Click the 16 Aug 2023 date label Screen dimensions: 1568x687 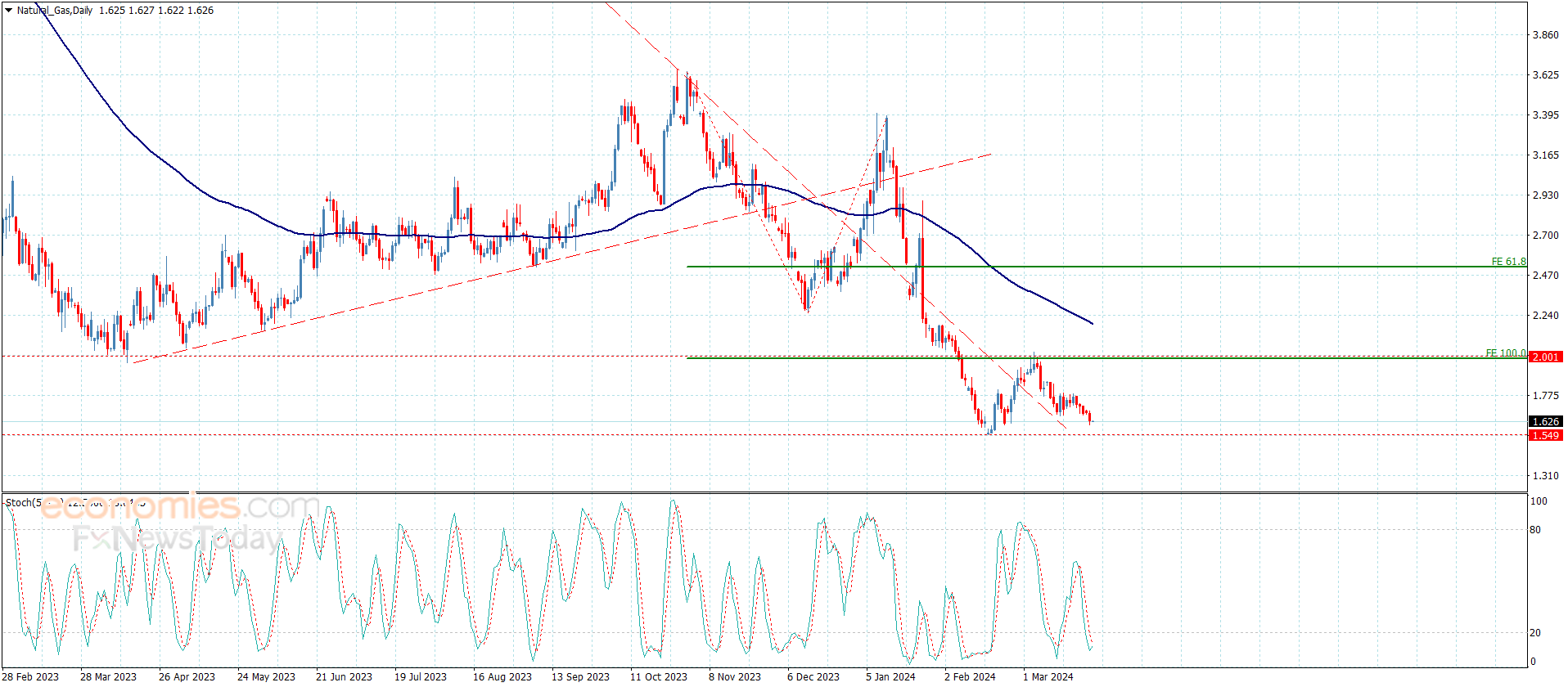coord(502,676)
